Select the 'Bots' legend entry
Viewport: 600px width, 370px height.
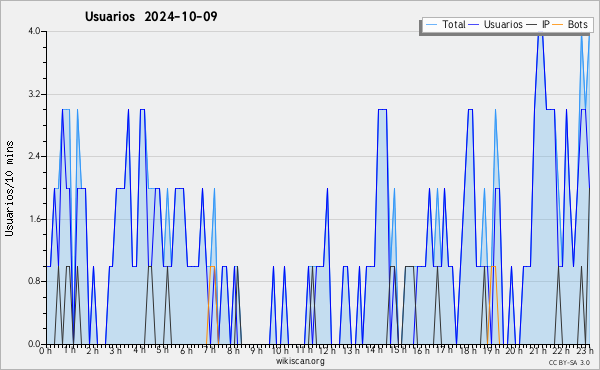pos(570,24)
